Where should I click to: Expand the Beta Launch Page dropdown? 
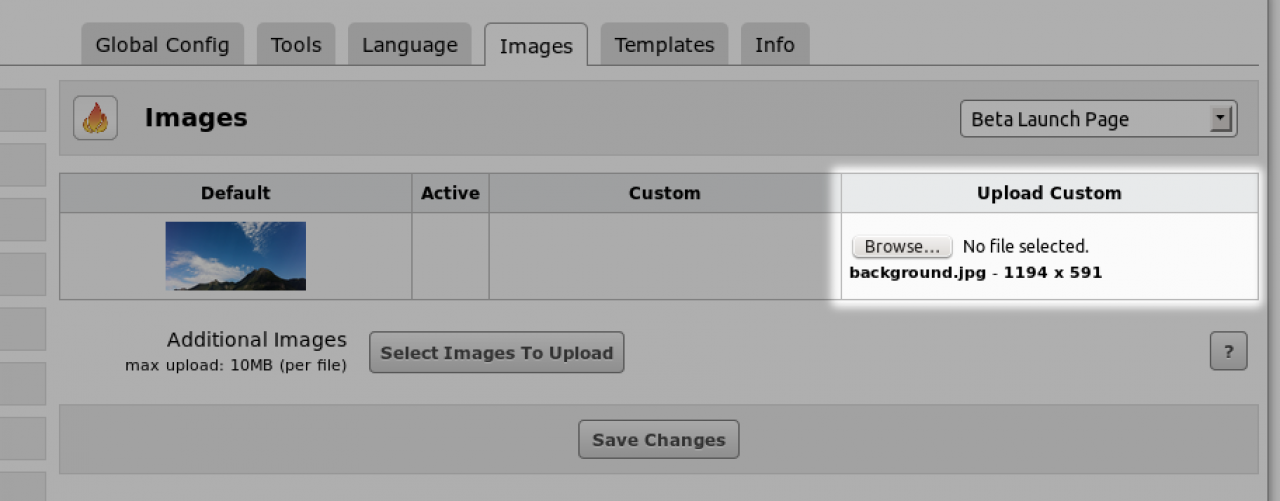coord(1098,119)
